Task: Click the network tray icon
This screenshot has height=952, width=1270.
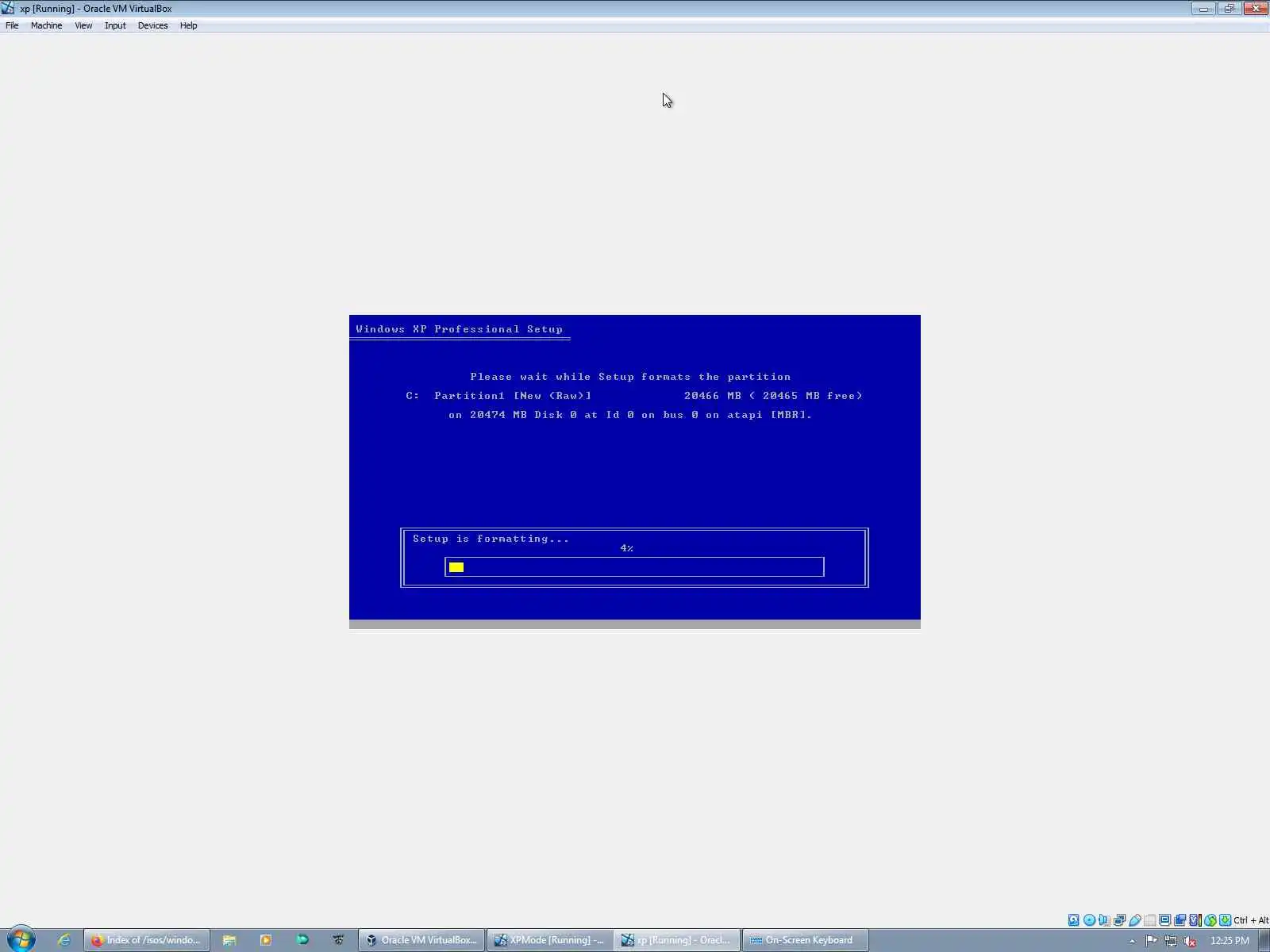Action: coord(1171,941)
